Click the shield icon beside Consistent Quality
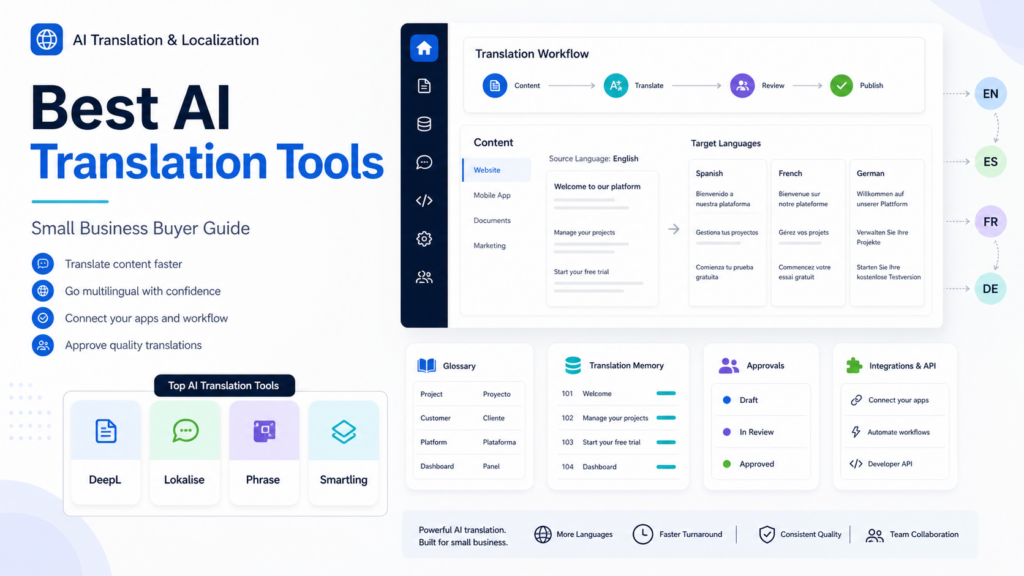1024x576 pixels. click(767, 534)
